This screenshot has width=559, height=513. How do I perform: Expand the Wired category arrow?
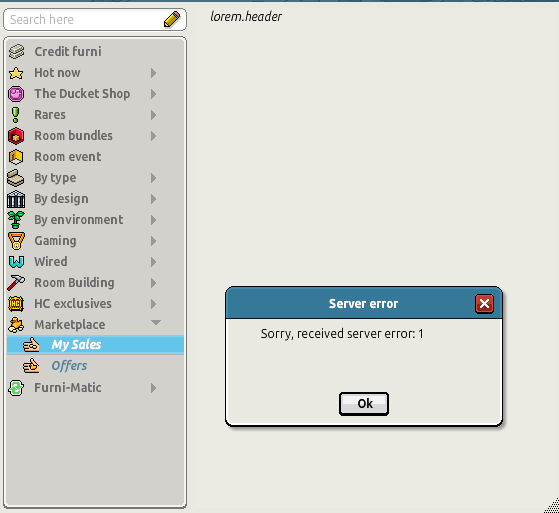click(x=153, y=262)
